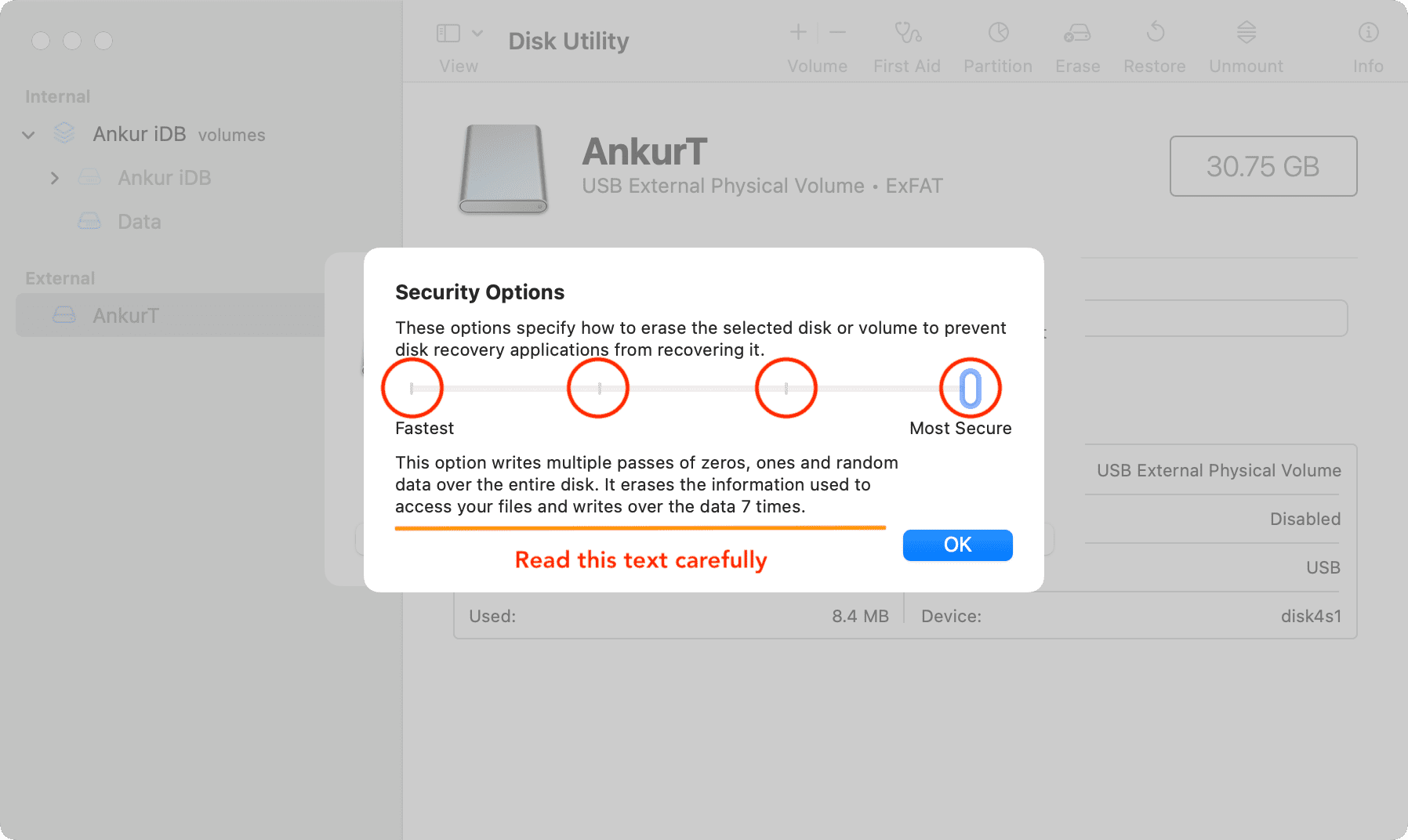The height and width of the screenshot is (840, 1408).
Task: Select the Restore arrow icon
Action: click(1155, 33)
